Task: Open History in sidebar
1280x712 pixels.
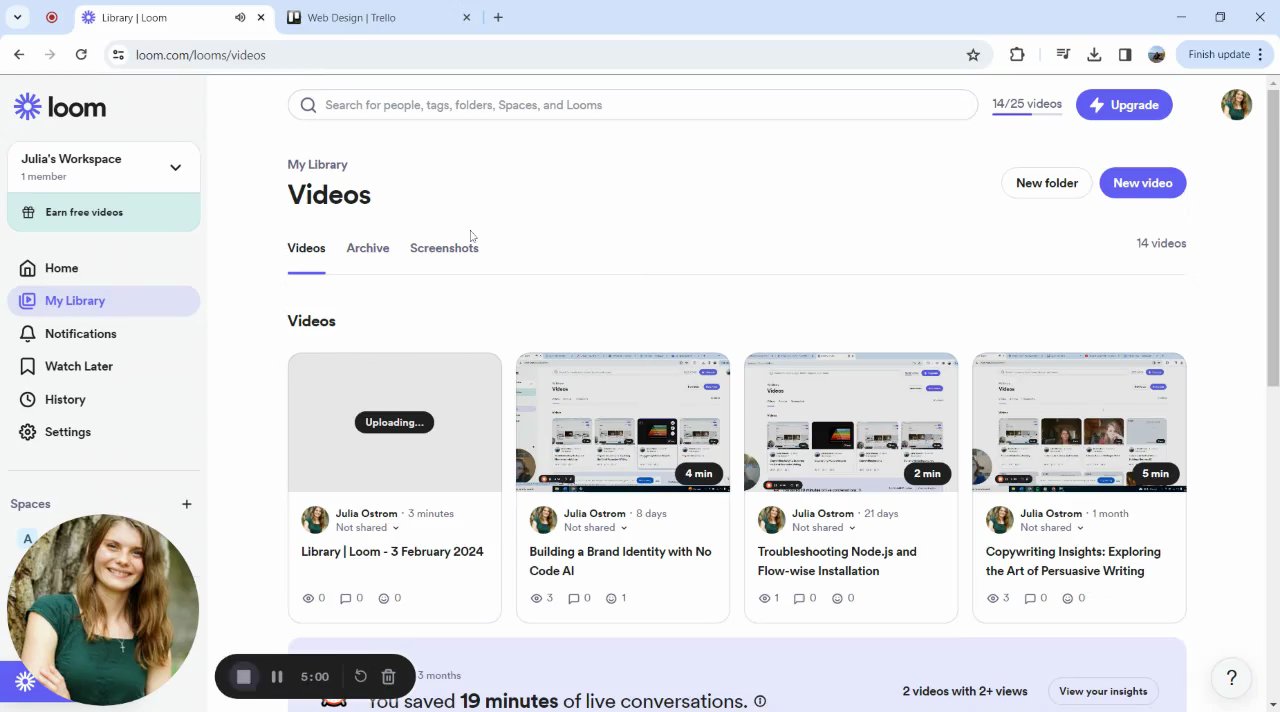Action: (x=65, y=399)
